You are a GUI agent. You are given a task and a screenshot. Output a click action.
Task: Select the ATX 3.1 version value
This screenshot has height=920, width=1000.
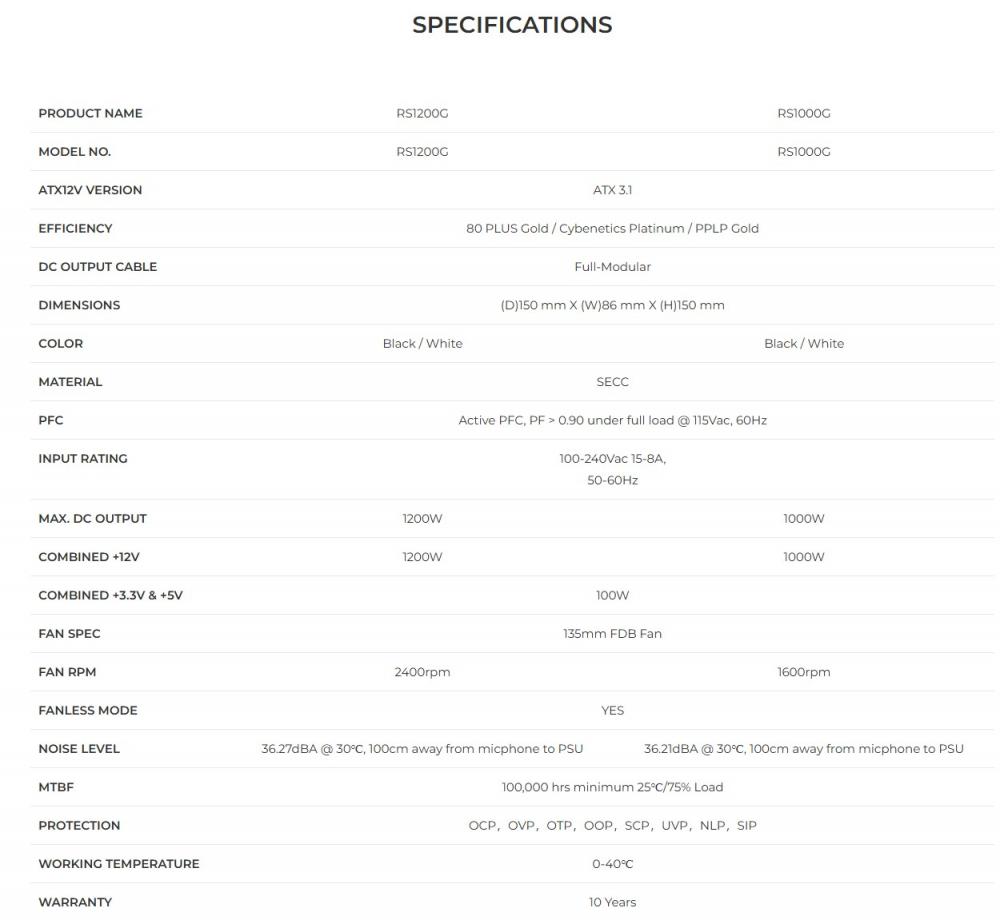coord(612,190)
